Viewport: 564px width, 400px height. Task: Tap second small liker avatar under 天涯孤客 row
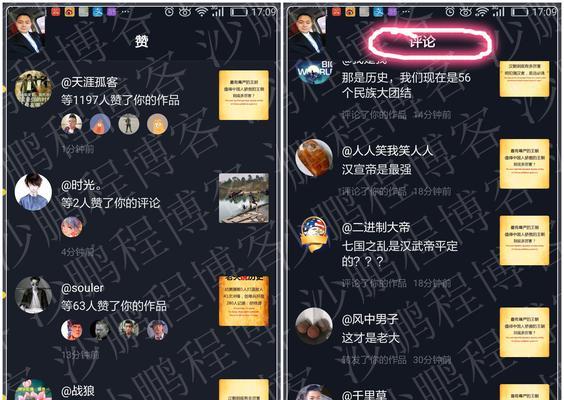pos(100,124)
